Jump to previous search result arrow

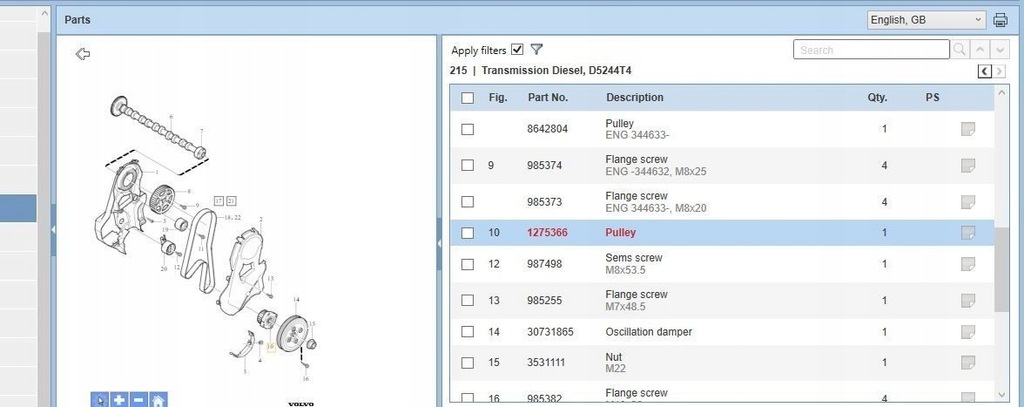979,50
